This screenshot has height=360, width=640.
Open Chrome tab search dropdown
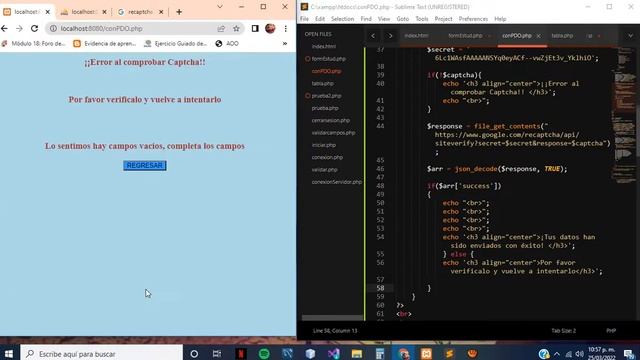(x=220, y=7)
